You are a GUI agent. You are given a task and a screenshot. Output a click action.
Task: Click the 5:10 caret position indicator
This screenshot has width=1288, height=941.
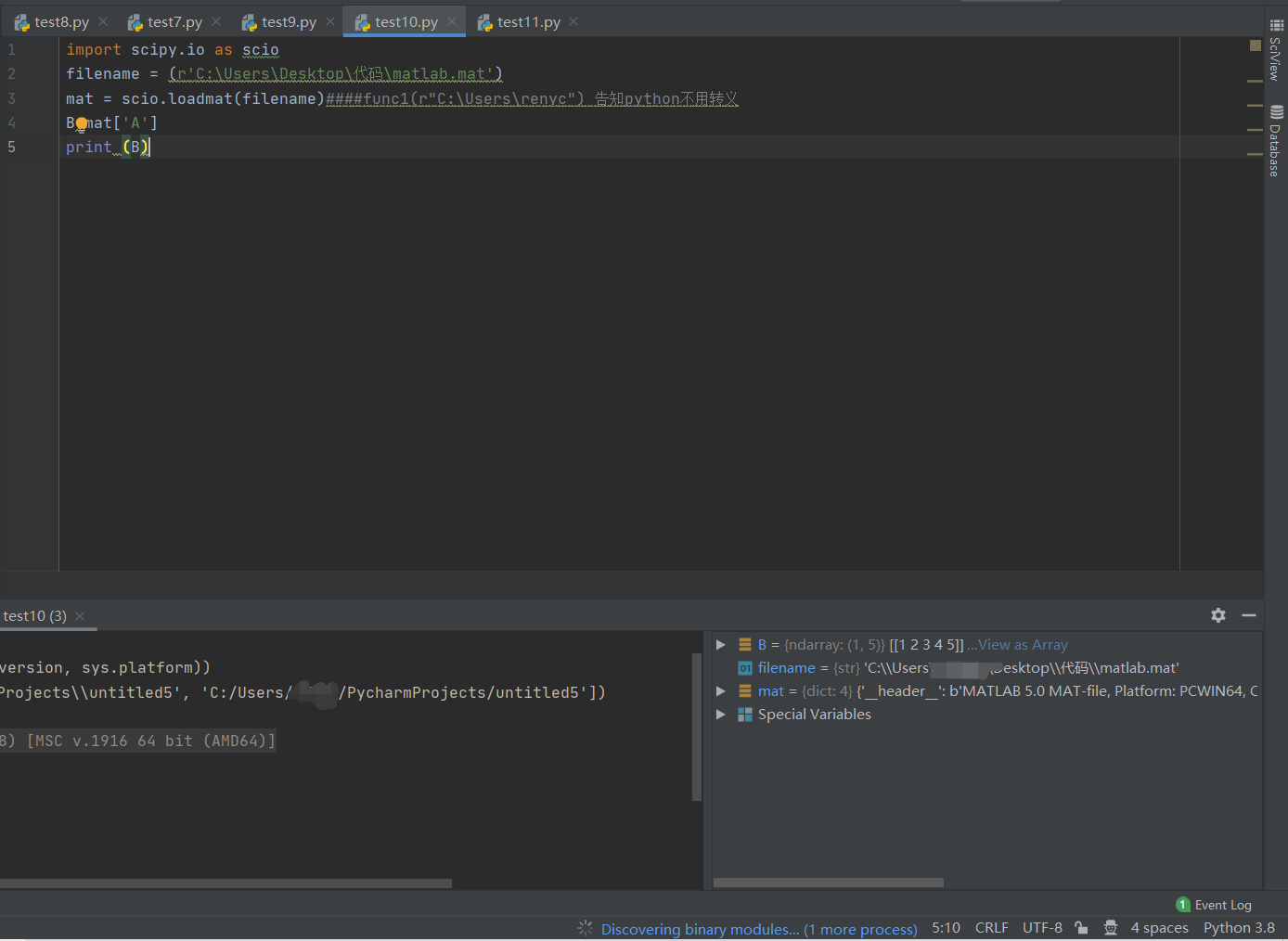946,928
